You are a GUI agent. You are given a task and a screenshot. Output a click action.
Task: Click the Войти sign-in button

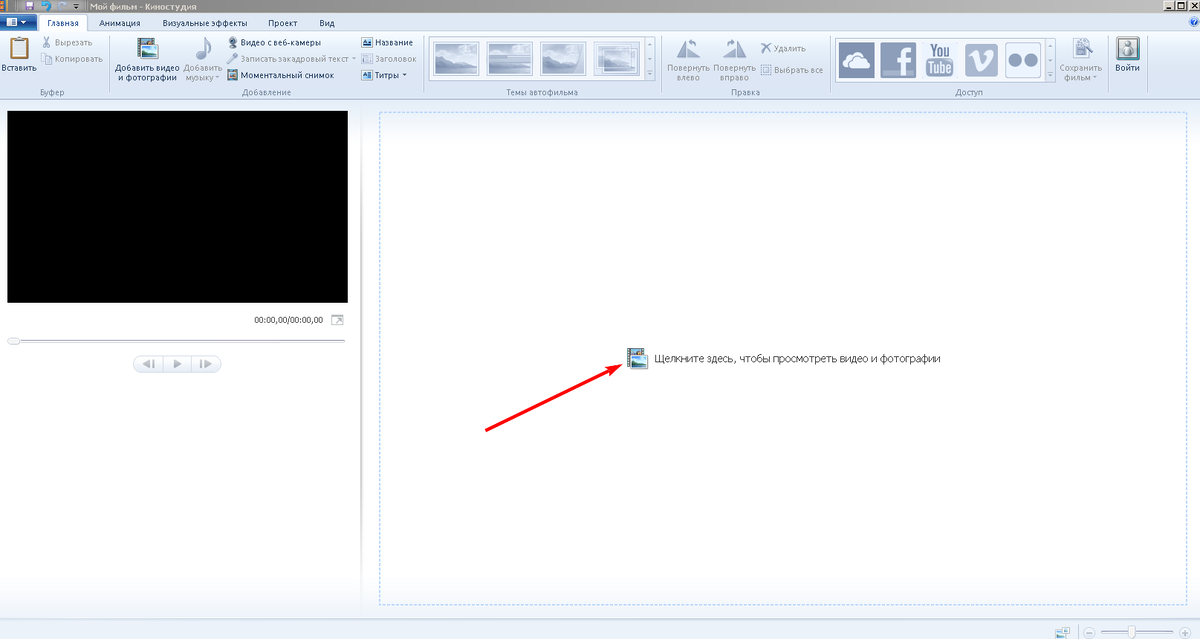1127,56
